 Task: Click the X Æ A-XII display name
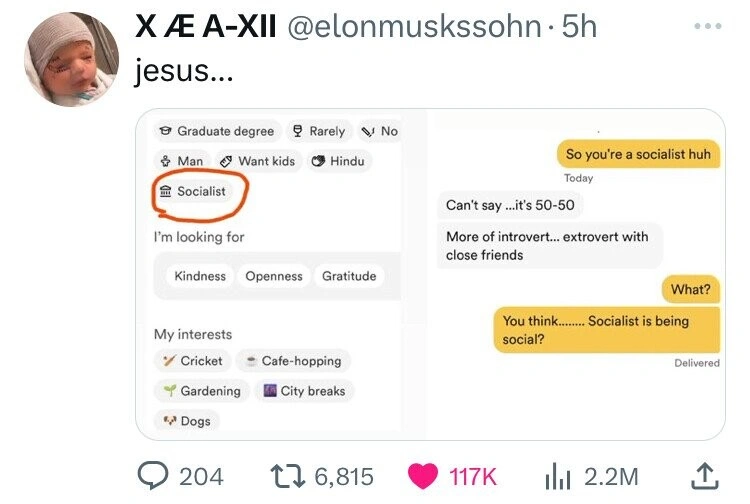pyautogui.click(x=206, y=27)
